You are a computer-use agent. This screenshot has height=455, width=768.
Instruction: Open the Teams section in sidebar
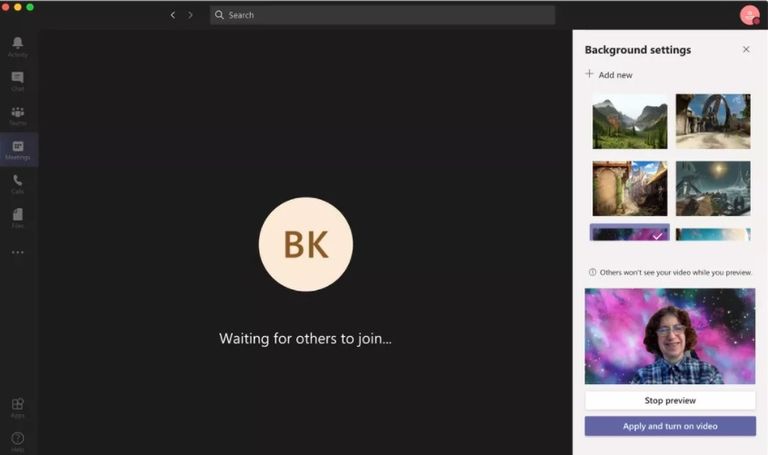point(18,116)
